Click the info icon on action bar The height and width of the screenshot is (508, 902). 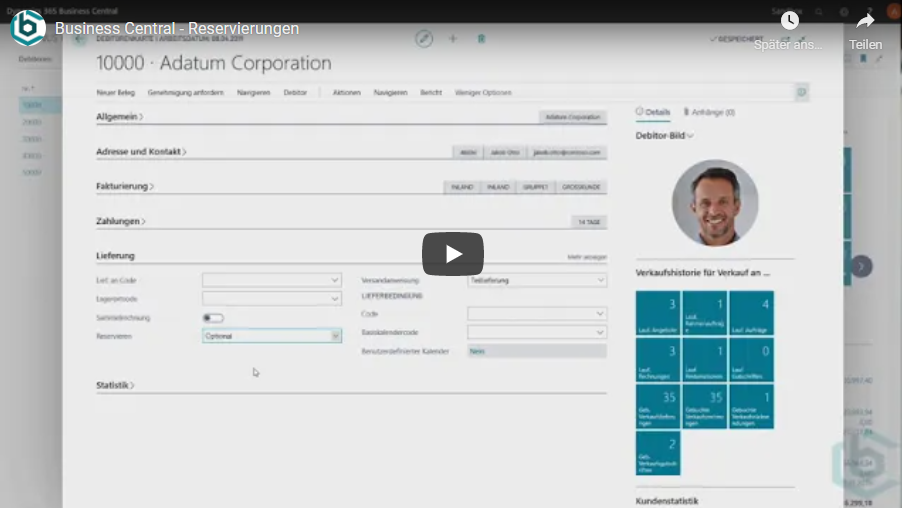(x=801, y=92)
